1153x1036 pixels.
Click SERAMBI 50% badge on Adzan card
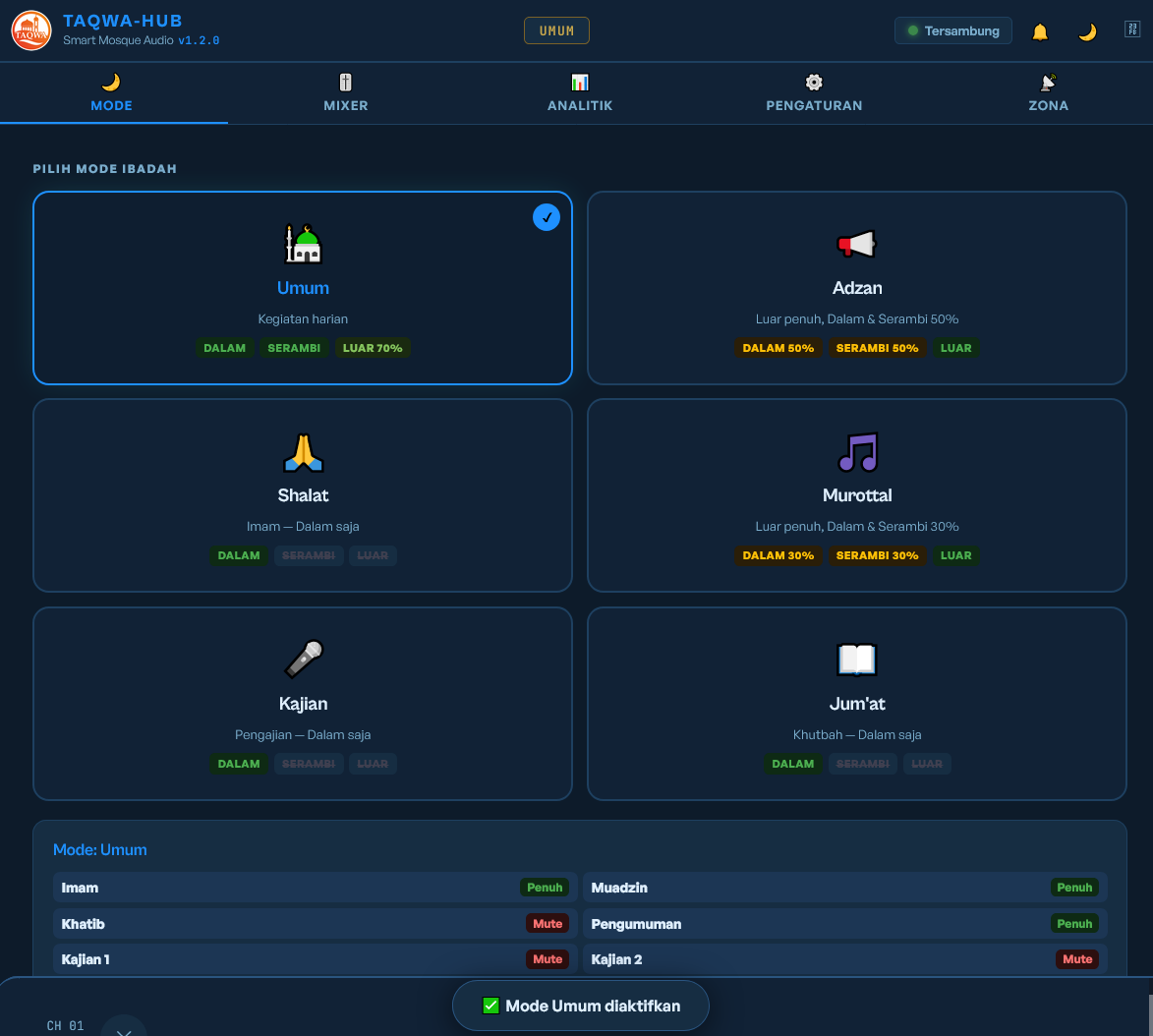(x=877, y=348)
